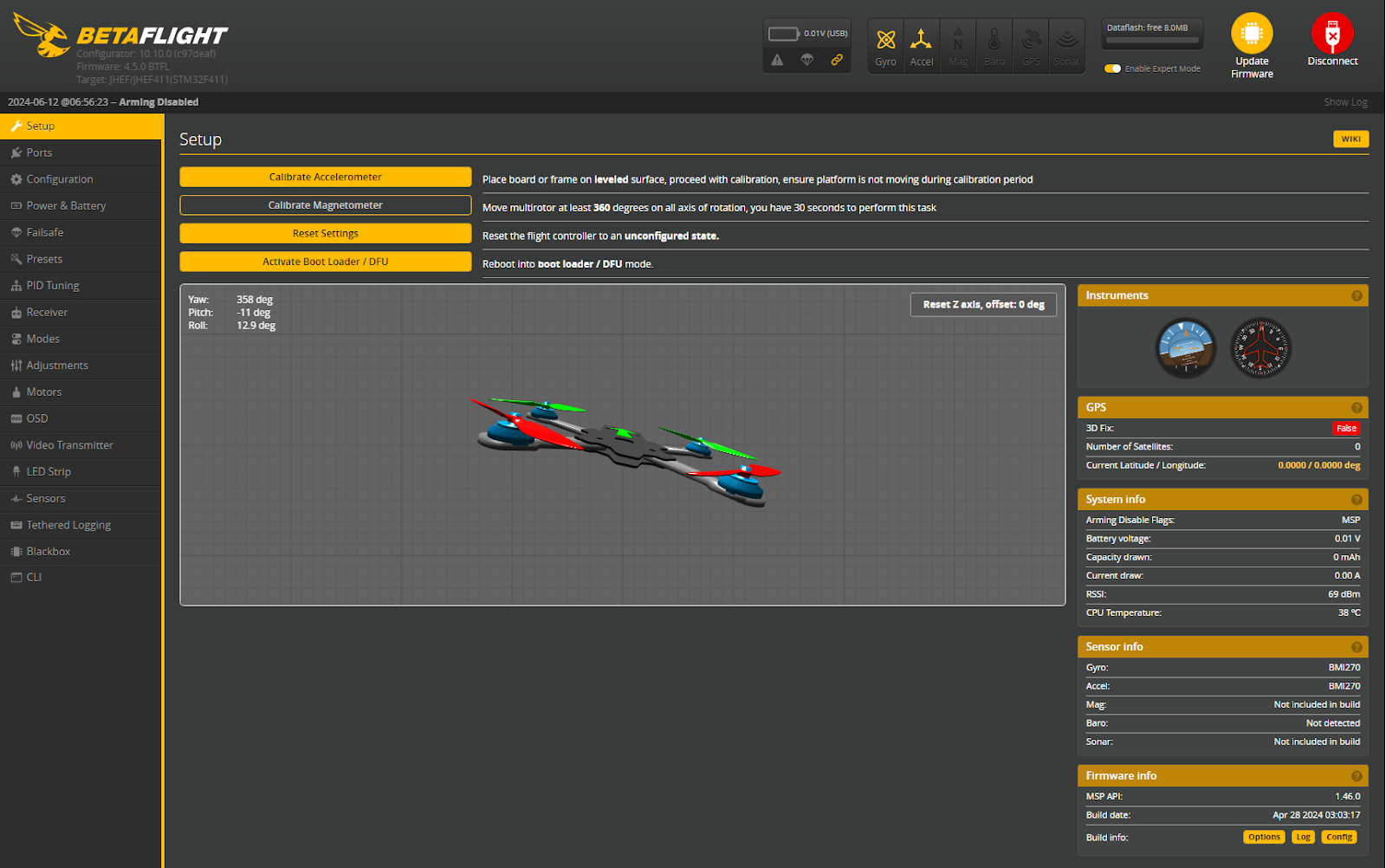
Task: Open the OSD tab
Action: [81, 419]
